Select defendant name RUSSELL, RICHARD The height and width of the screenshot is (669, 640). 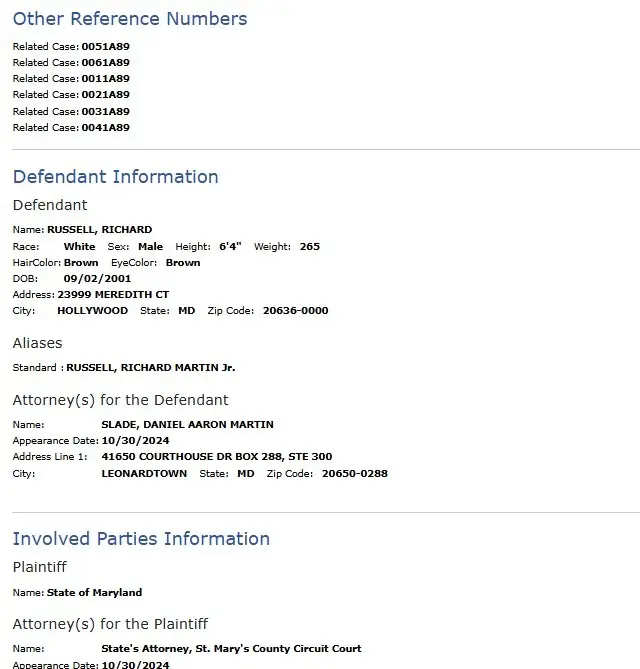point(99,230)
